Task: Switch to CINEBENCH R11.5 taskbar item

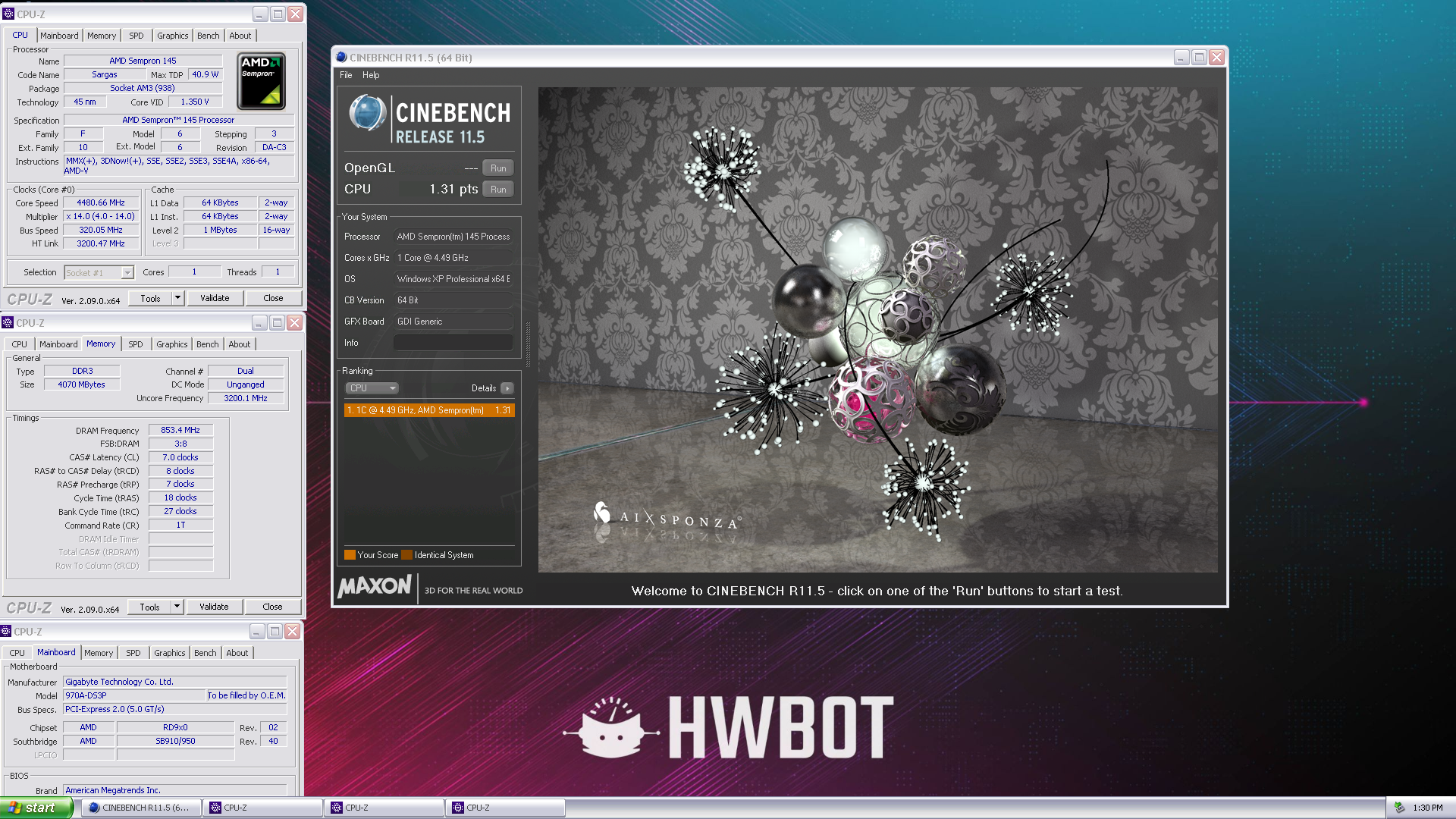Action: point(141,808)
